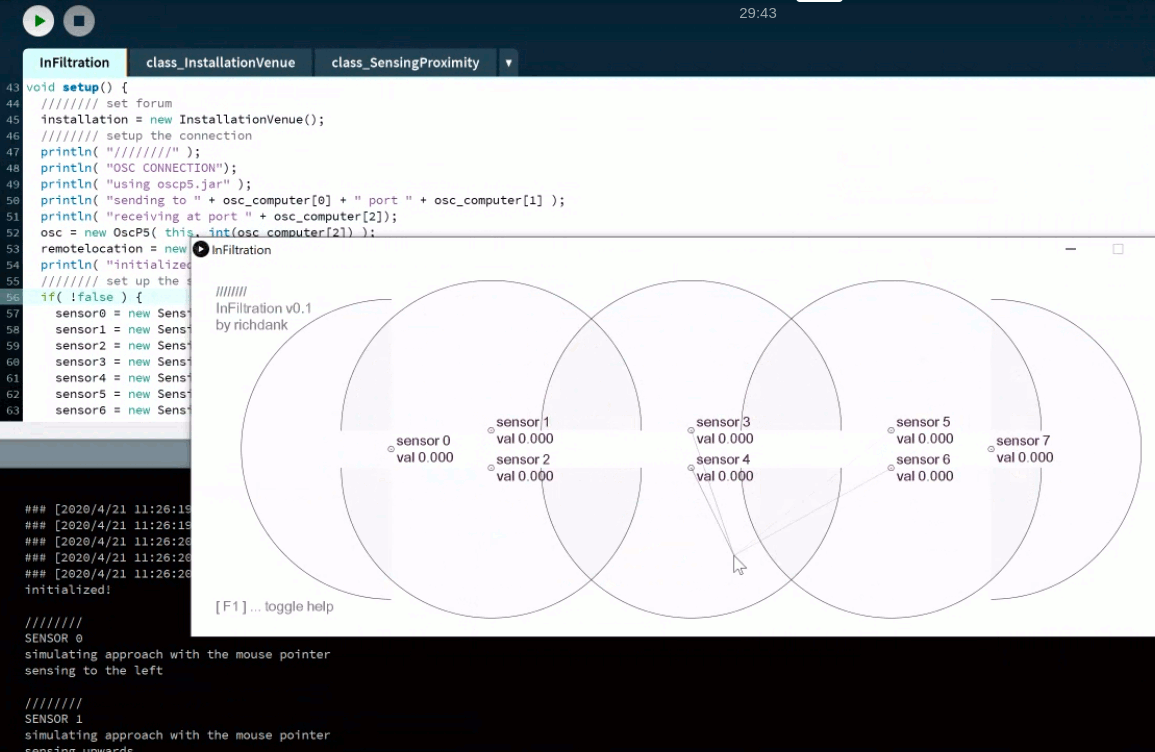This screenshot has height=752, width=1155.
Task: Click the sensor 5 node circle
Action: coord(891,430)
